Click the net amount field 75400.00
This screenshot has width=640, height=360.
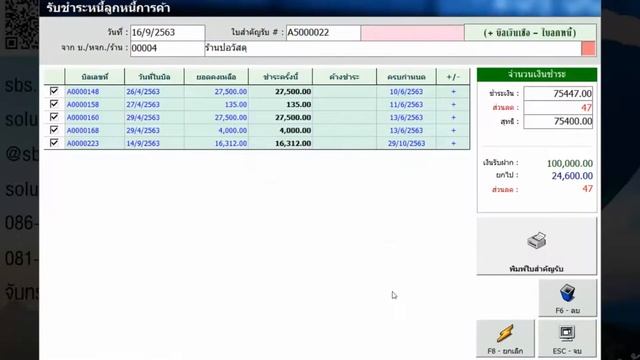[558, 121]
